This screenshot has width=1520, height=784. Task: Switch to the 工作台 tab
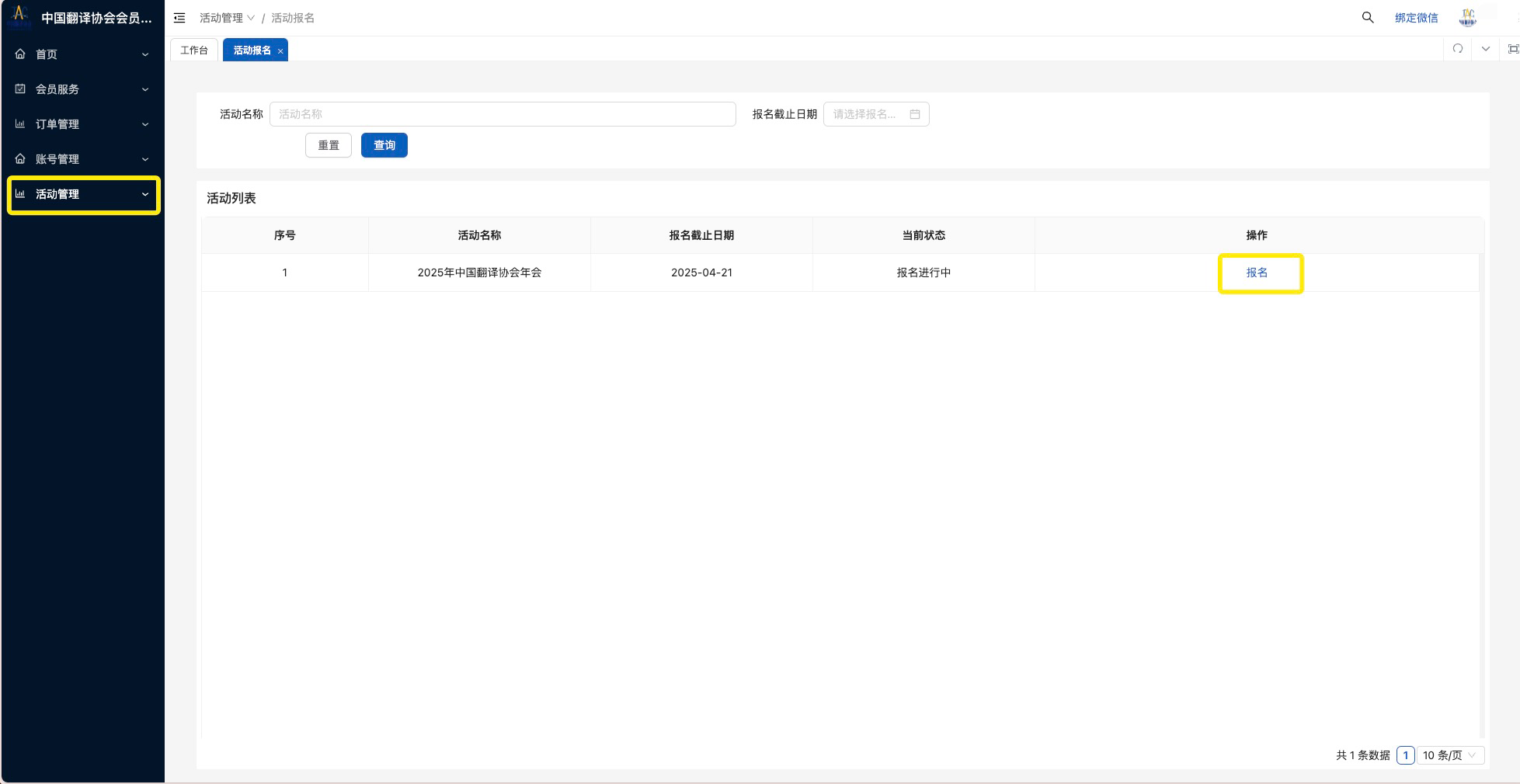(194, 50)
